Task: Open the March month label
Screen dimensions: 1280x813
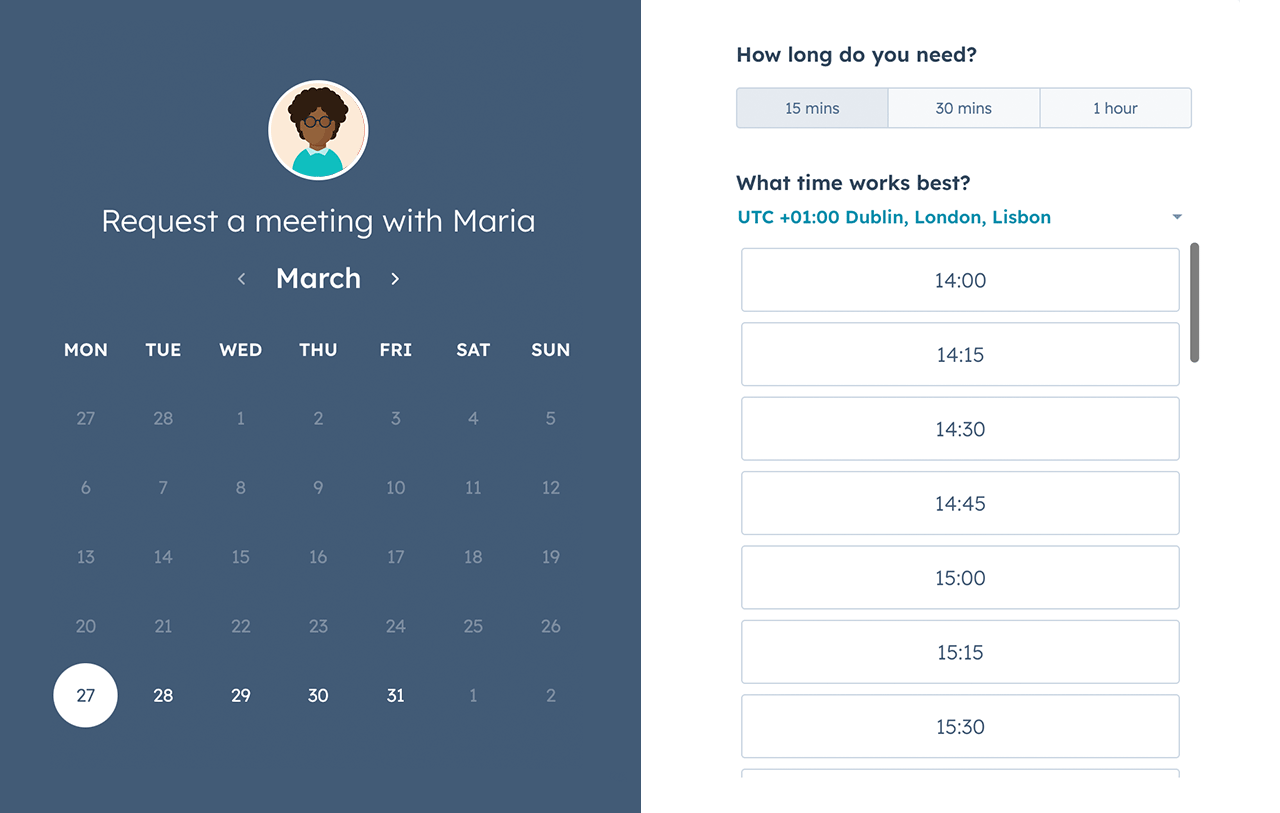Action: point(318,278)
